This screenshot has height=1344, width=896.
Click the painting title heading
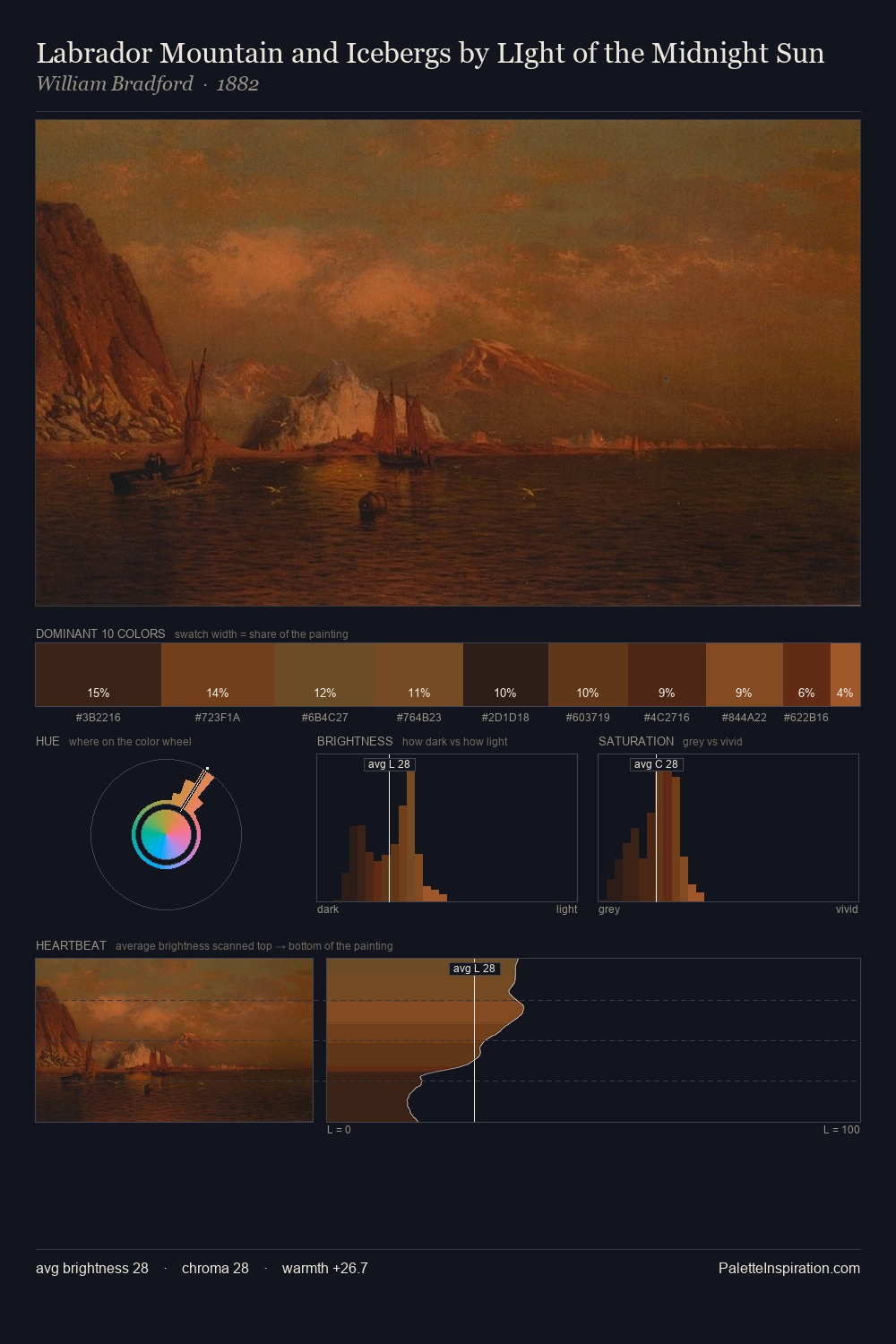point(430,54)
